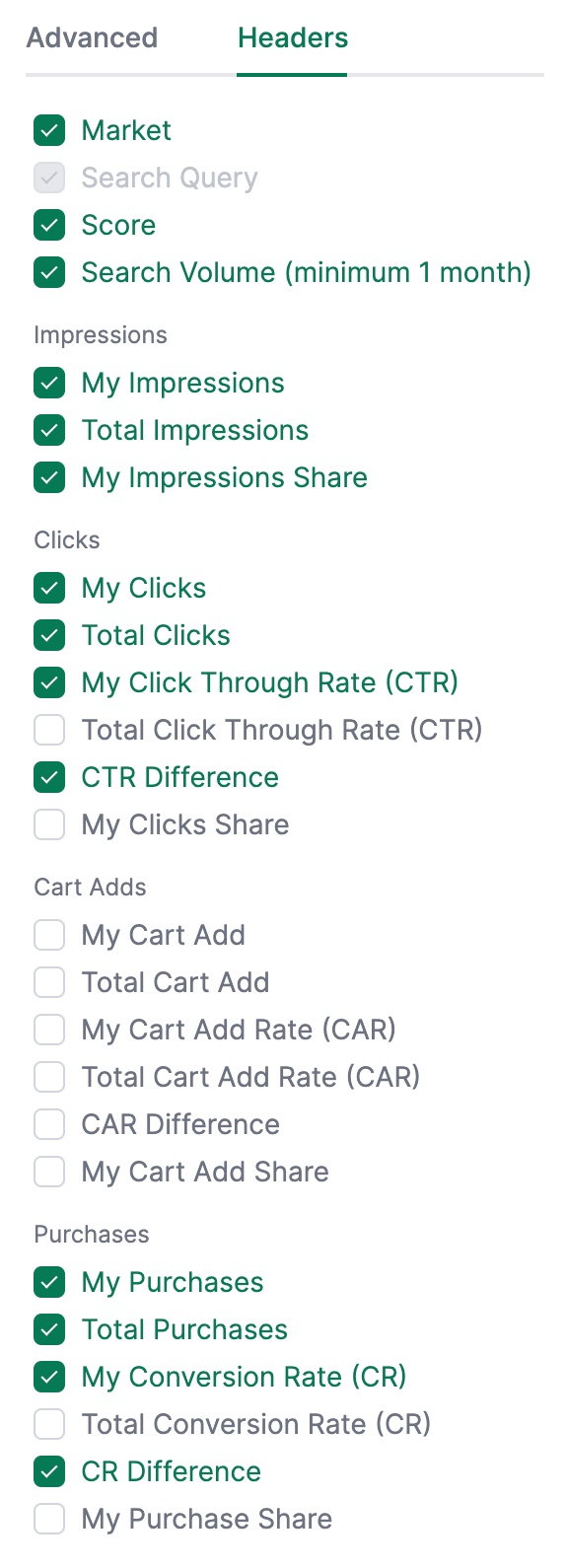Uncheck the Score header checkbox
Screen dimensions: 566x1568
pyautogui.click(x=49, y=225)
